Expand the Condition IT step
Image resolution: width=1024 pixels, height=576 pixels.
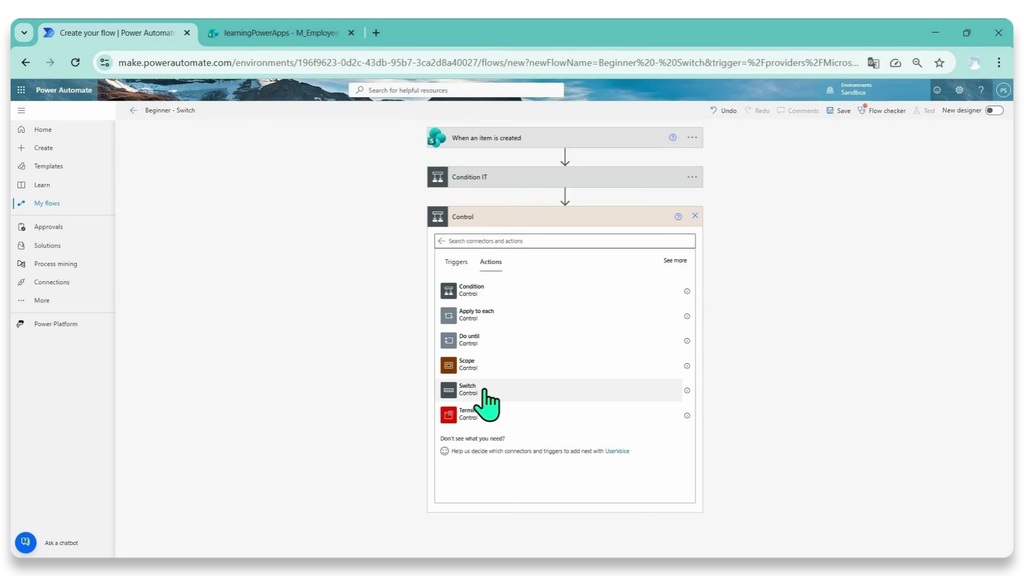565,177
